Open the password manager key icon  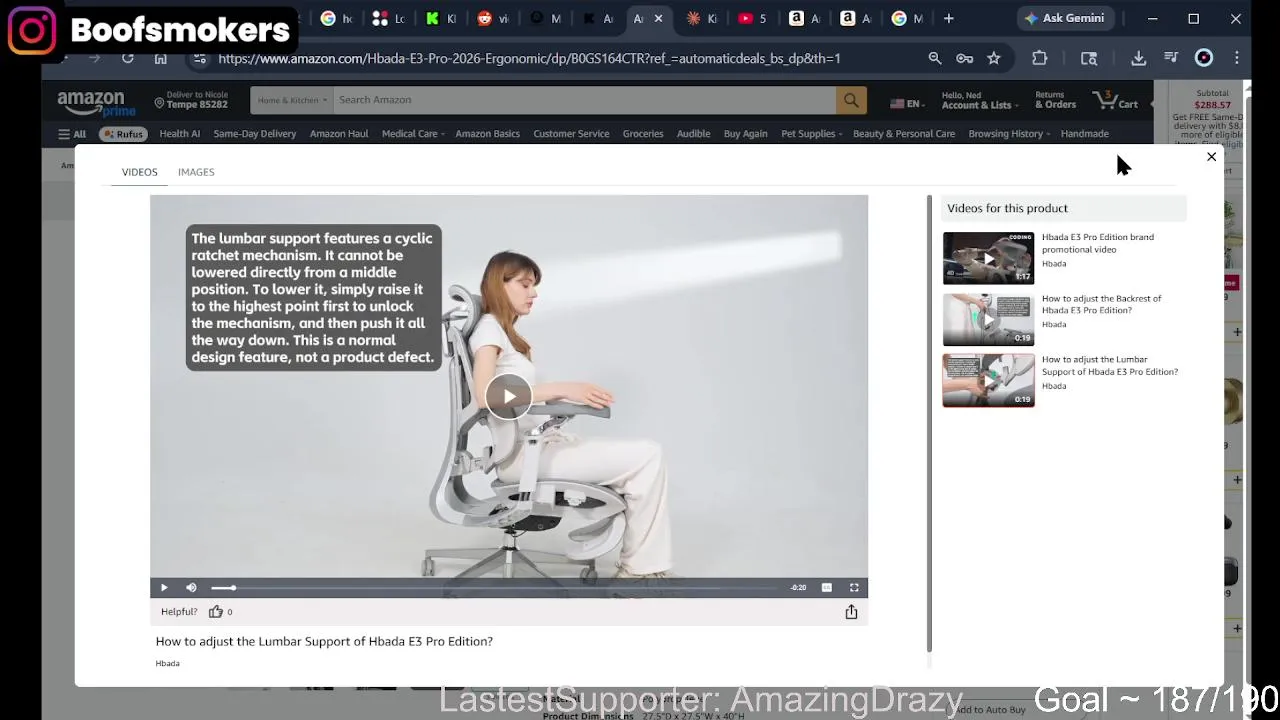coord(964,59)
